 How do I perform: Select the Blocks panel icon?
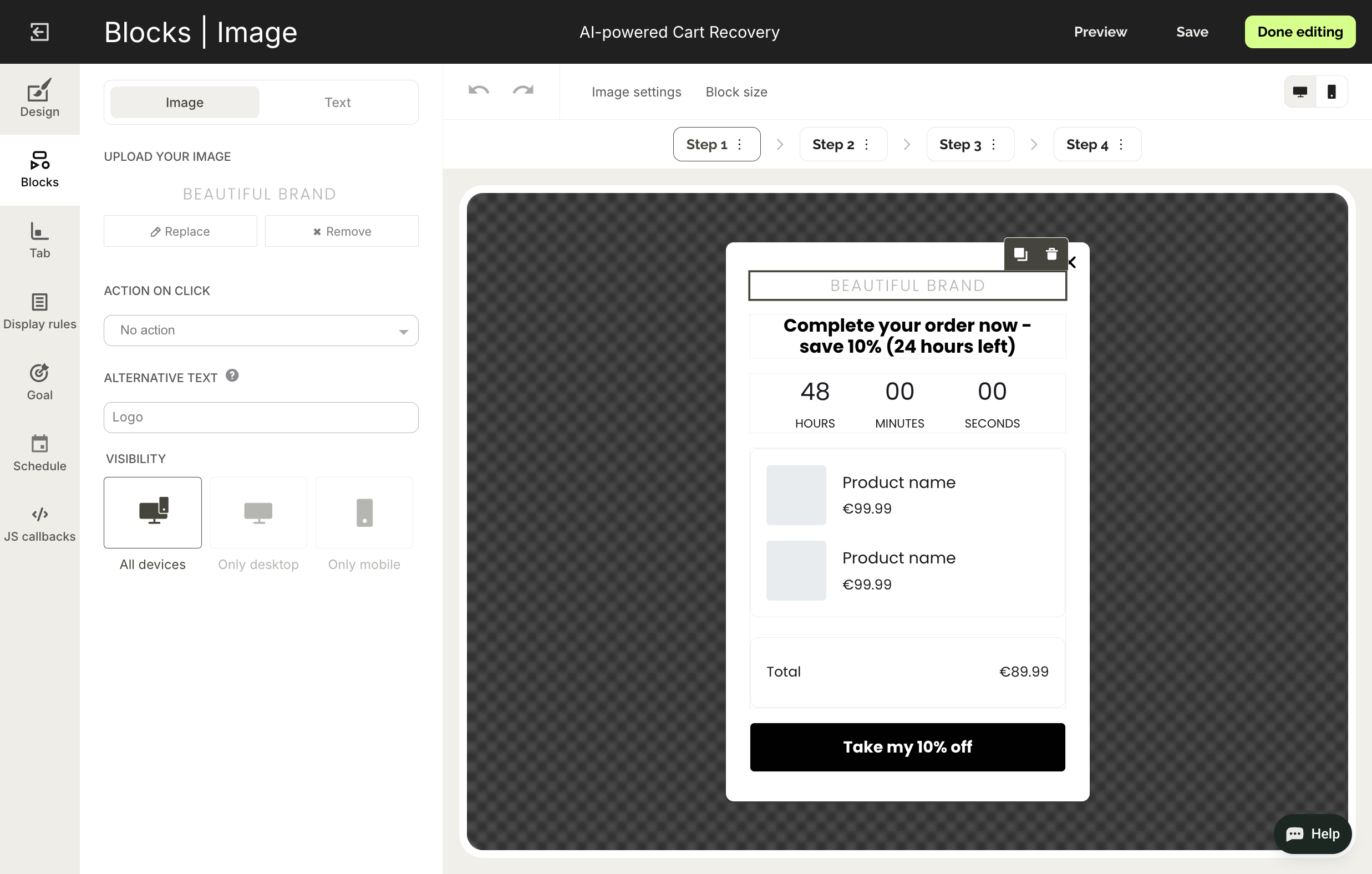click(39, 169)
